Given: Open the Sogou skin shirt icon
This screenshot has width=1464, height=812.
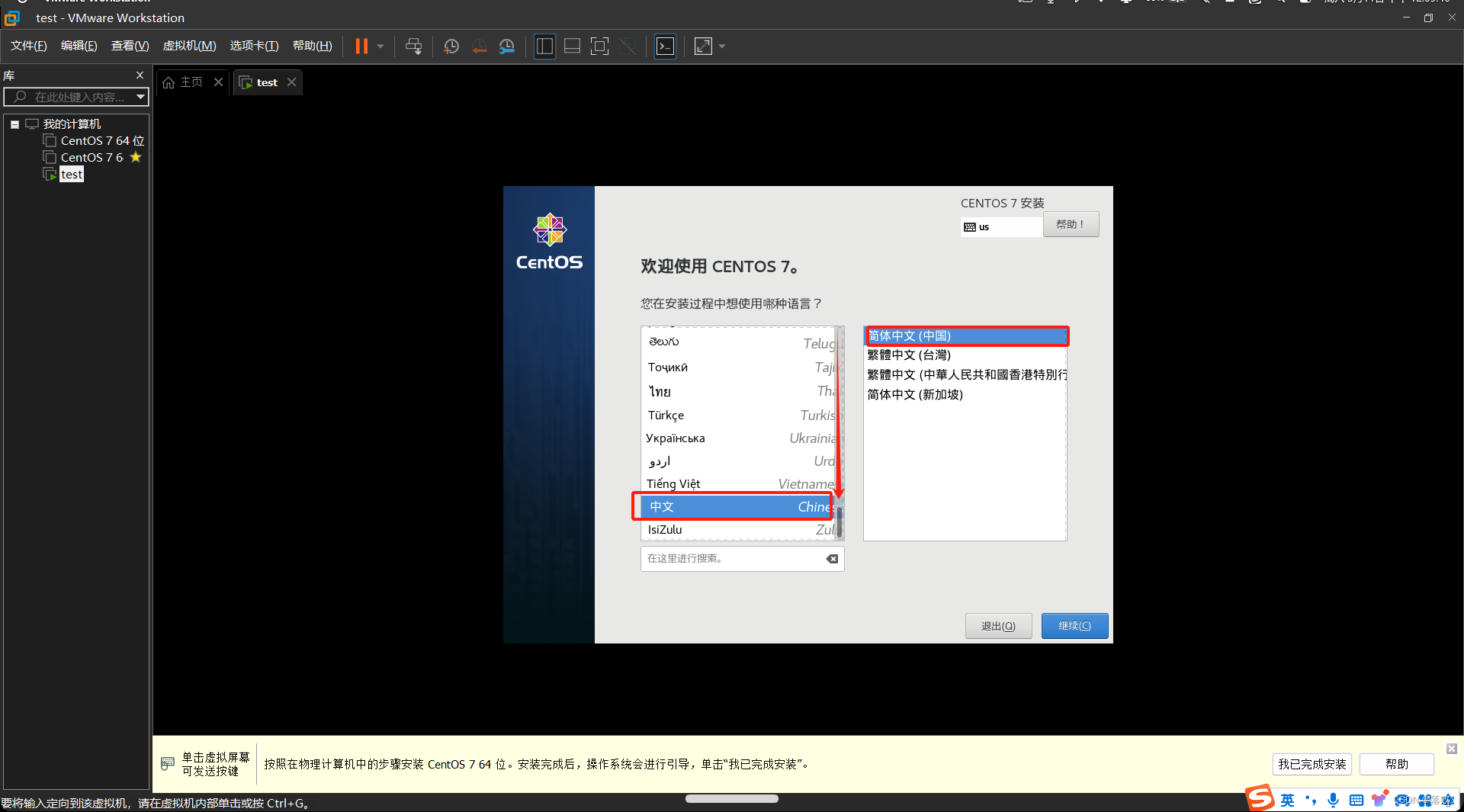Looking at the screenshot, I should 1379,800.
